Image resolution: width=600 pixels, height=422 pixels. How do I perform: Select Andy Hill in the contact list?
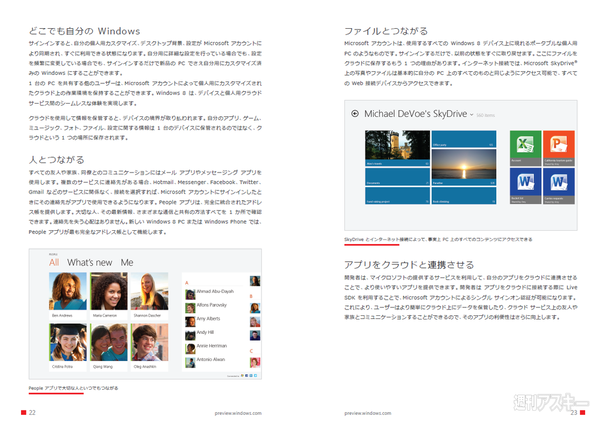(x=200, y=335)
